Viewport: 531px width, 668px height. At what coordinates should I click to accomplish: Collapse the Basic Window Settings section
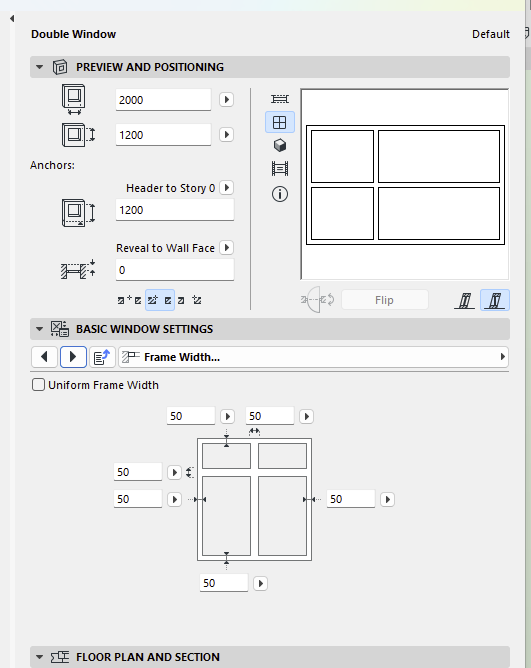(40, 329)
